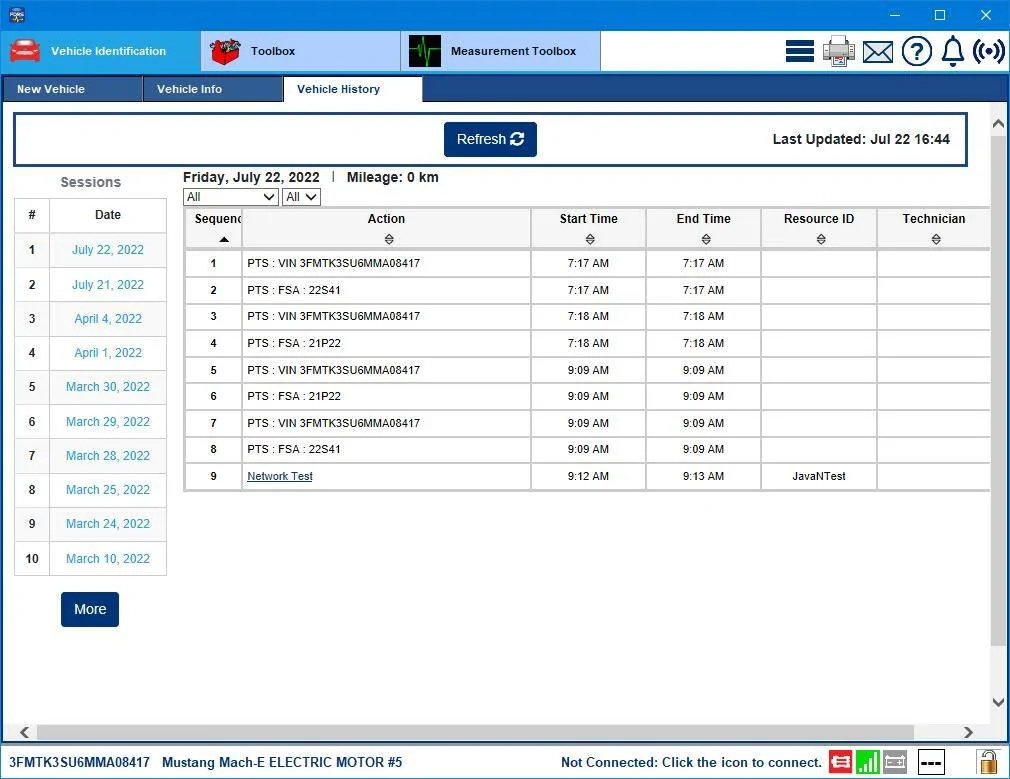Click the Last Updated: Jul 22 16:44 text
This screenshot has width=1010, height=779.
(861, 139)
